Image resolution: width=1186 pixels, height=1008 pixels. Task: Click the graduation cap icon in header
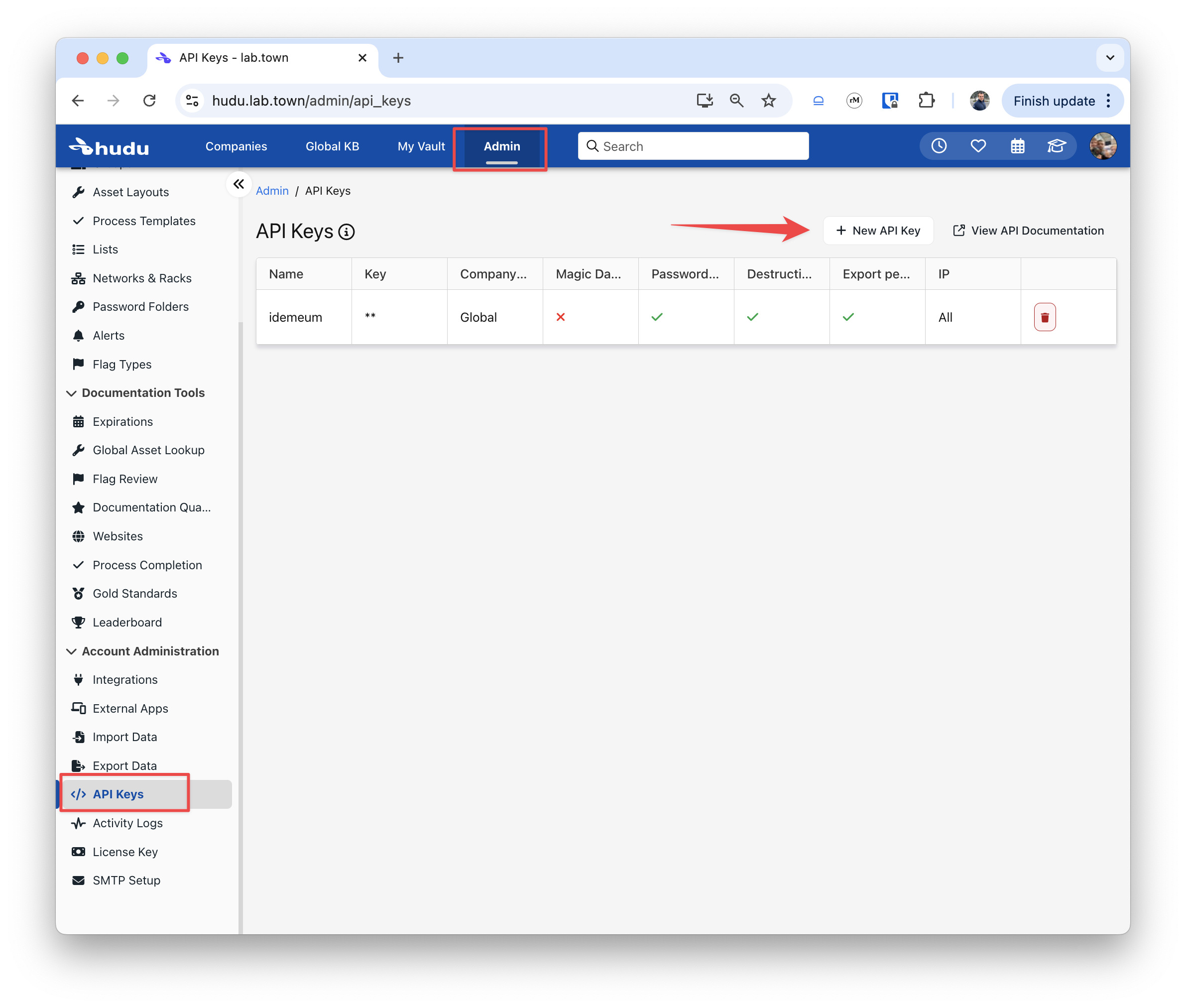tap(1056, 146)
